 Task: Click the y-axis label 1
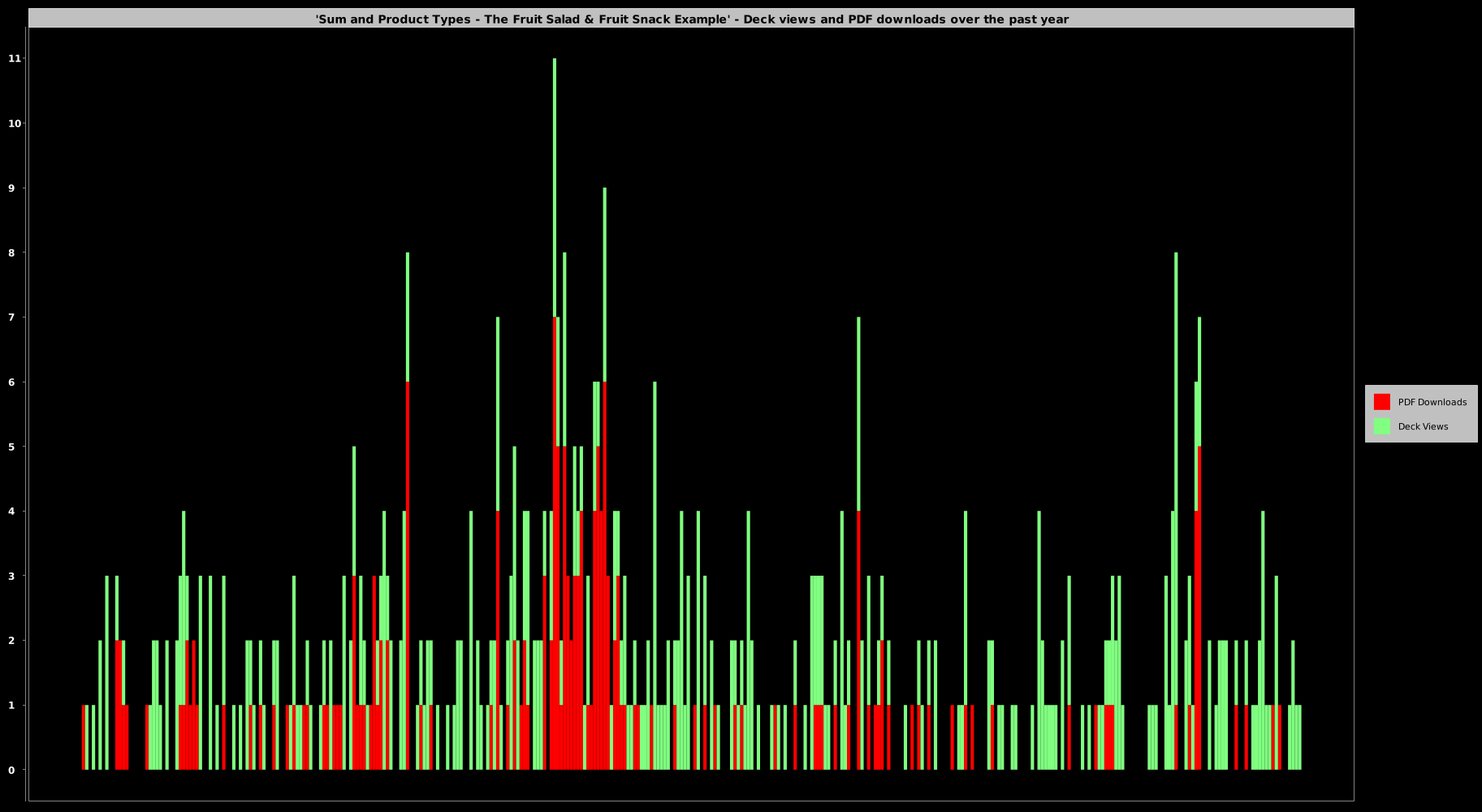pos(11,705)
